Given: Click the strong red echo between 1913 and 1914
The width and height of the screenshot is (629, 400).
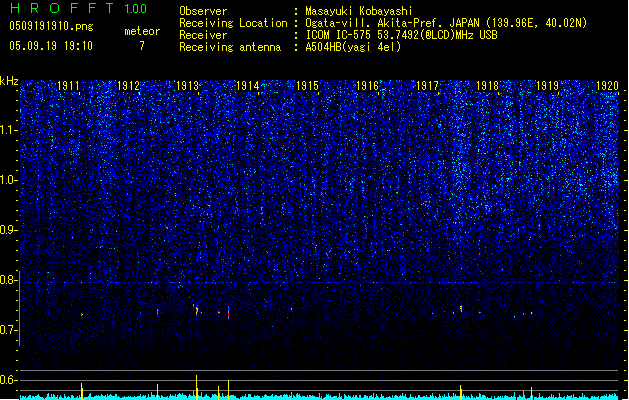Looking at the screenshot, I should (x=228, y=313).
